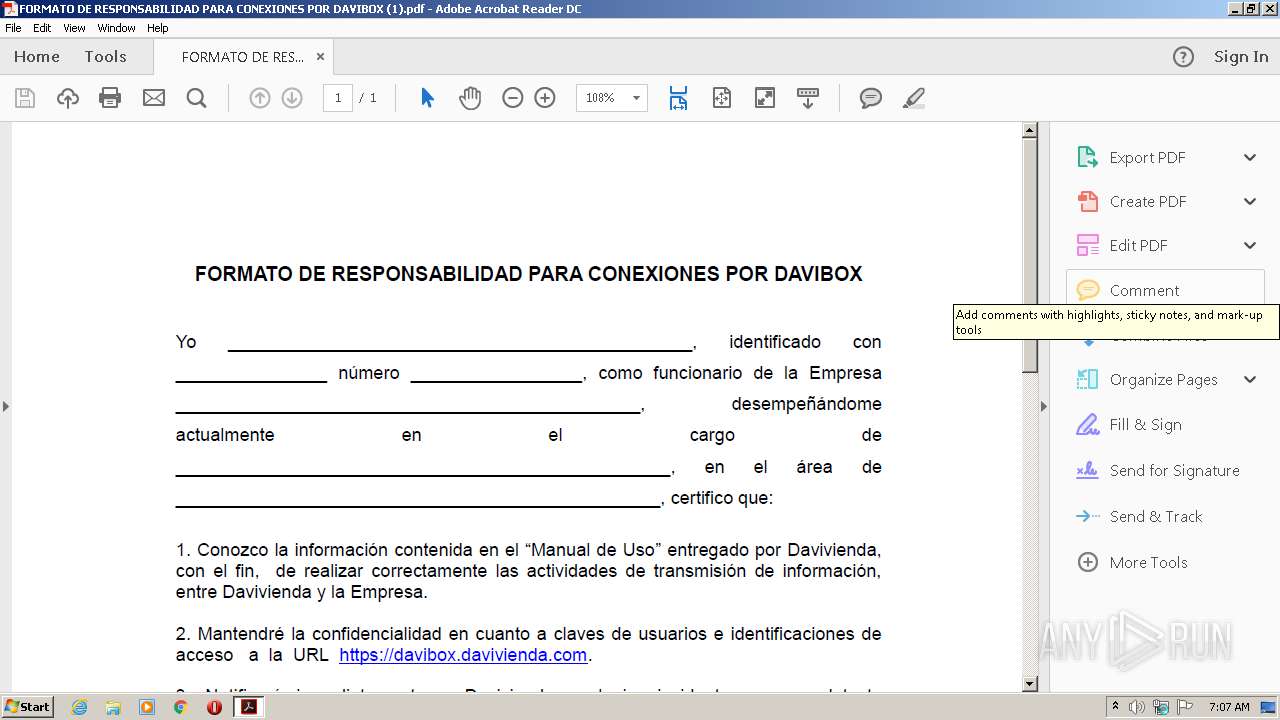1280x720 pixels.
Task: Click the upload to cloud icon
Action: point(68,98)
